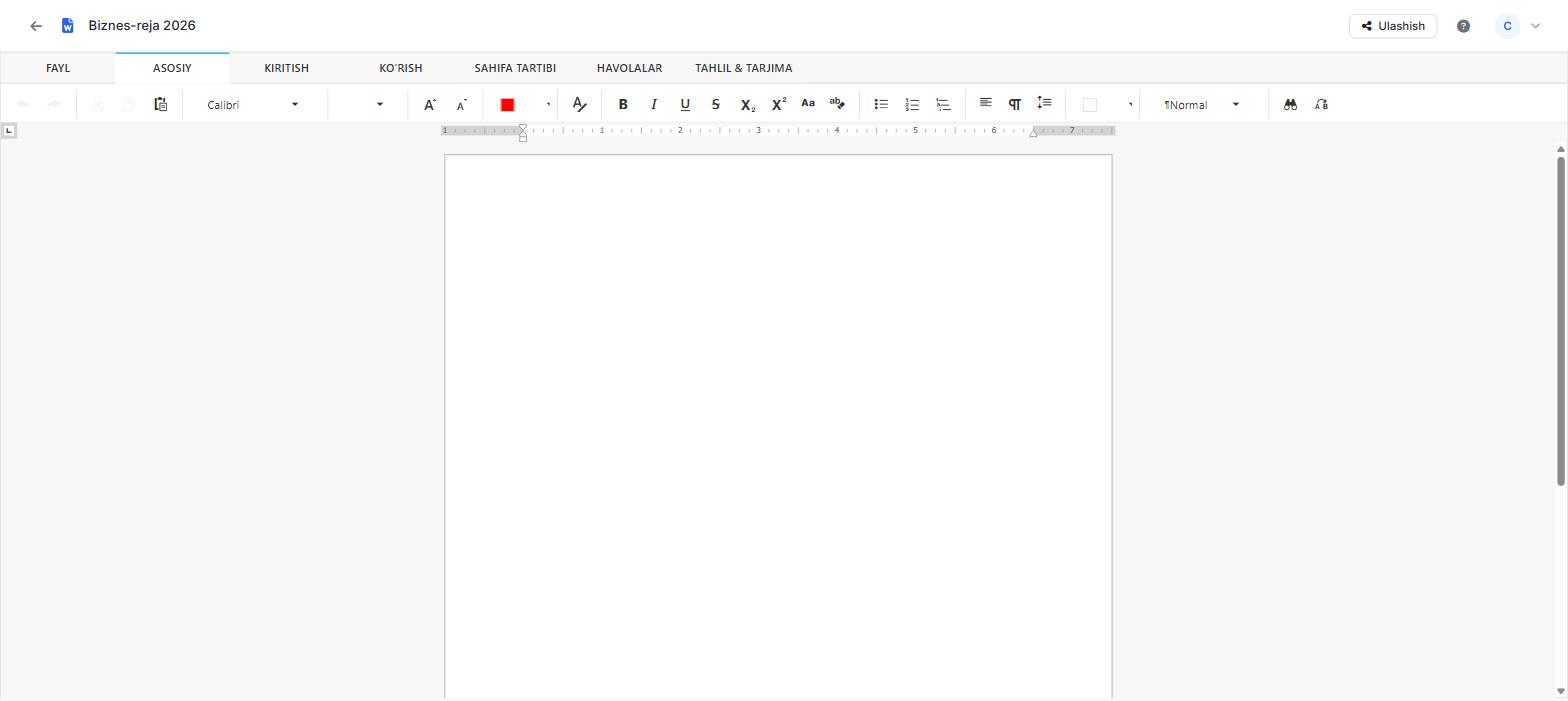Image resolution: width=1568 pixels, height=701 pixels.
Task: Decrease font size with the smaller A
Action: click(461, 104)
